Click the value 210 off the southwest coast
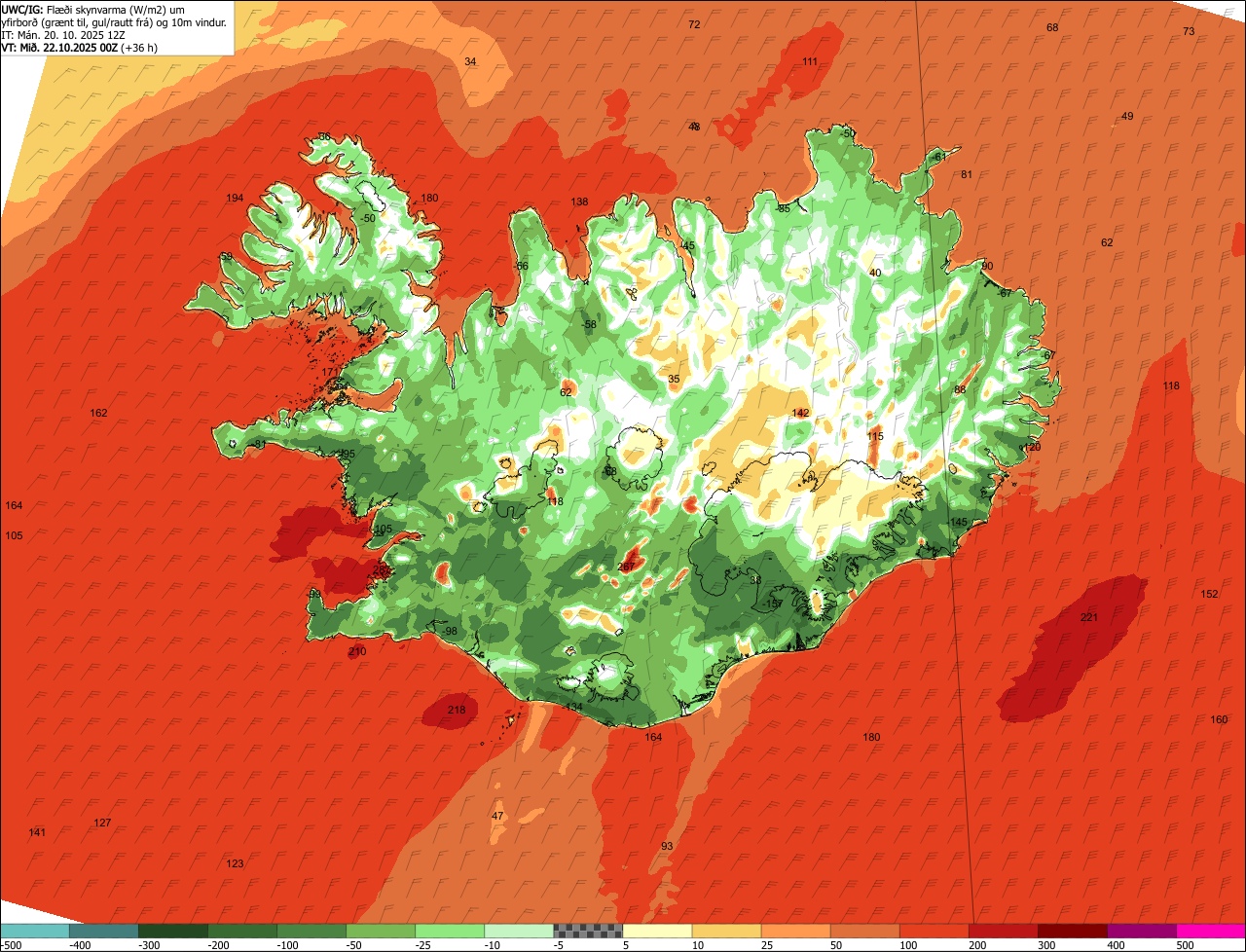 (x=357, y=651)
